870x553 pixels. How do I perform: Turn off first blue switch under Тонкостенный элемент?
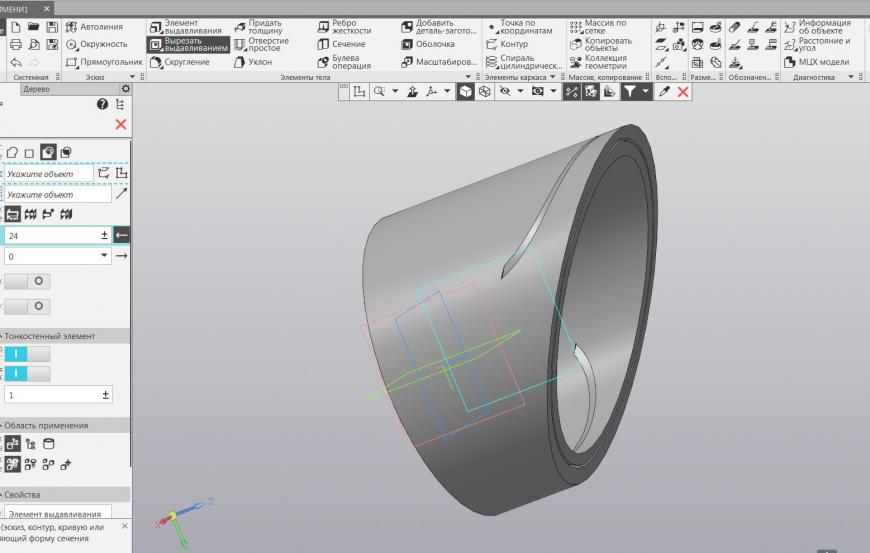click(27, 353)
